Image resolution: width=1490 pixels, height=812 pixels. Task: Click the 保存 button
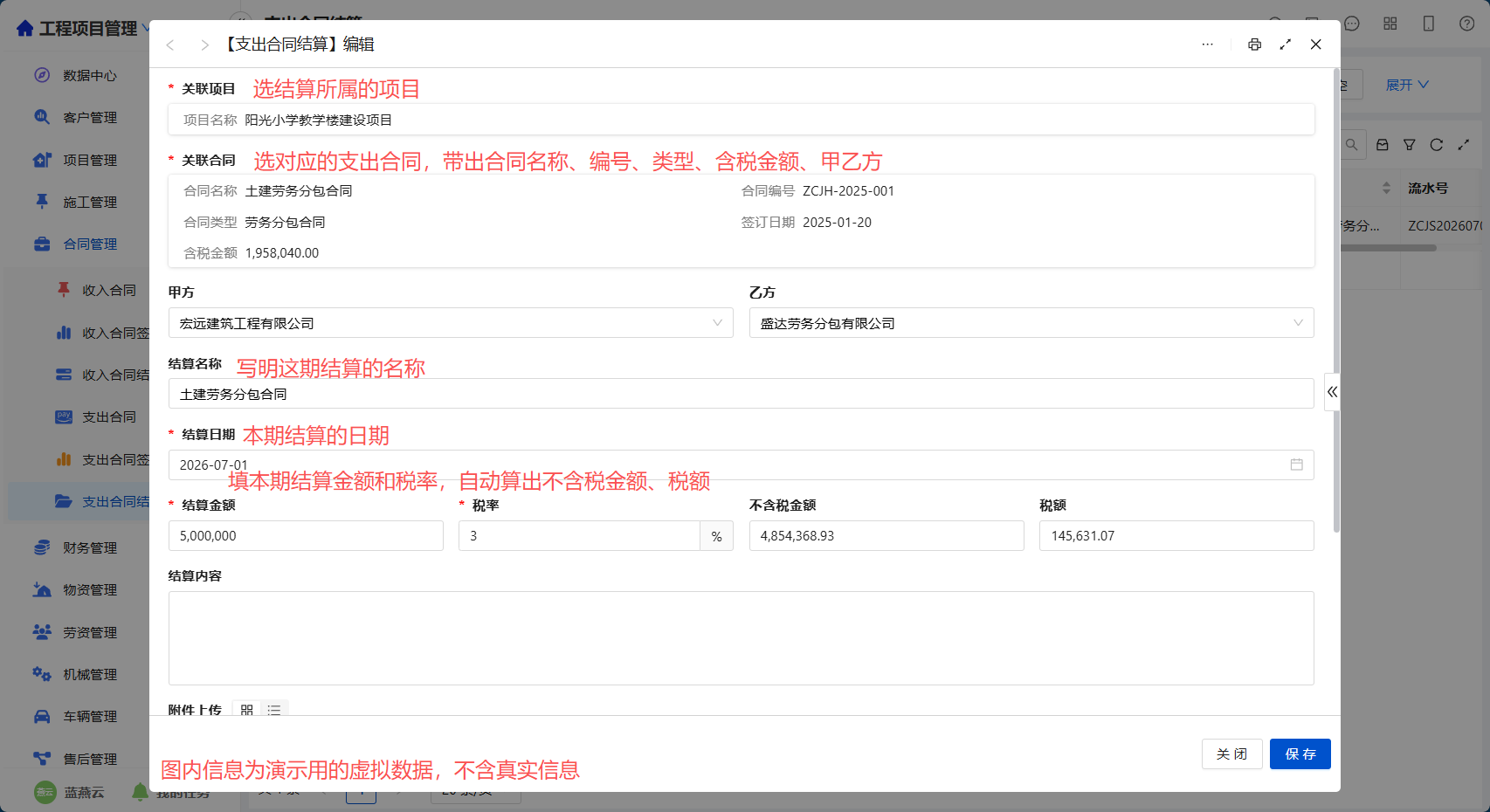pyautogui.click(x=1300, y=754)
